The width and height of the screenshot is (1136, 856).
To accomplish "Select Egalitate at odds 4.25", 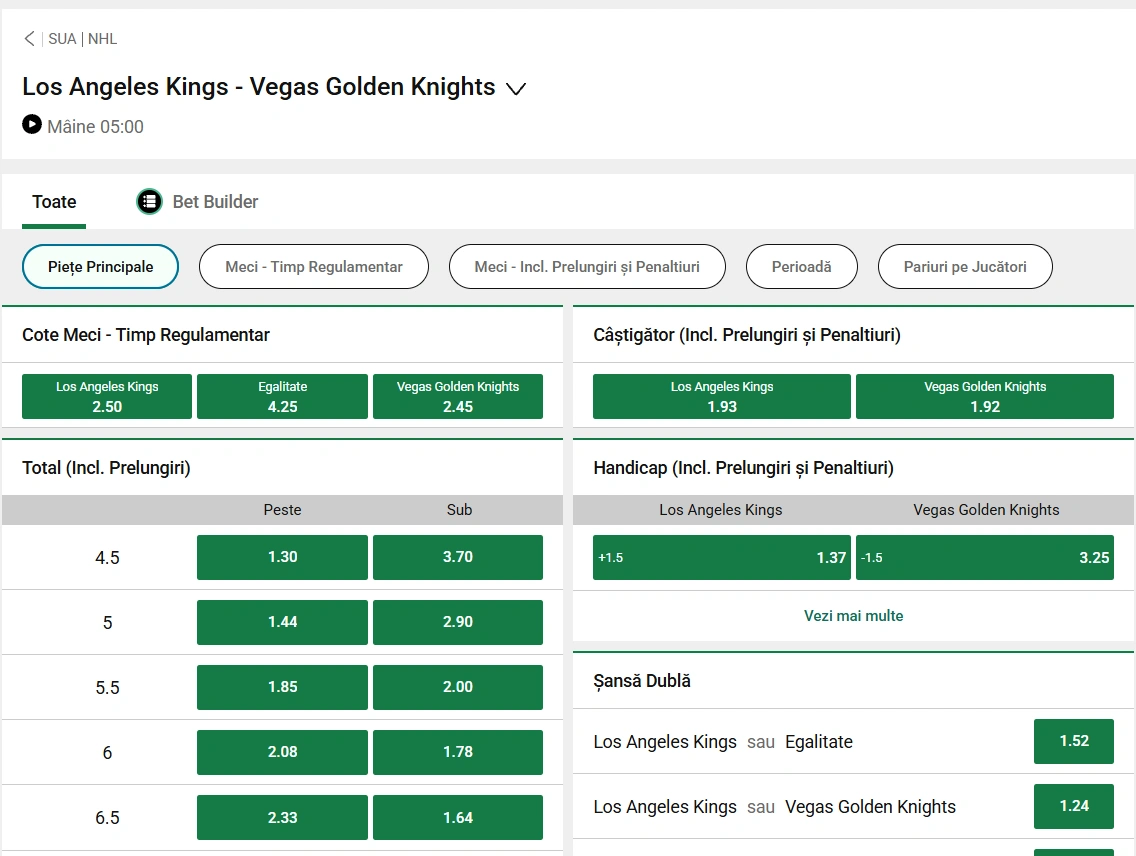I will tap(282, 396).
